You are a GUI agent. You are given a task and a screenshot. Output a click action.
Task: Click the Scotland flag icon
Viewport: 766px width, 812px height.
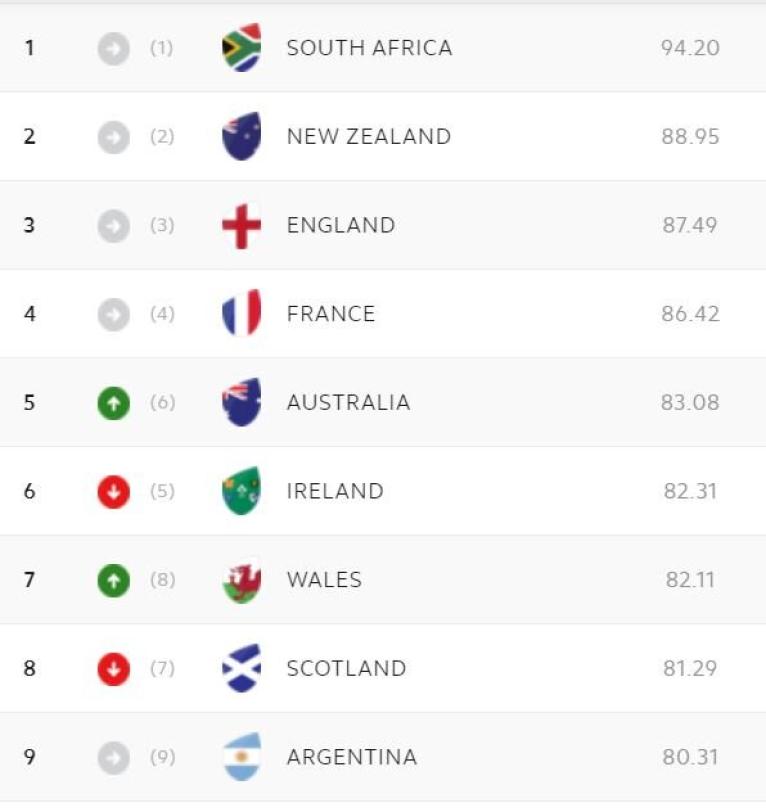point(241,669)
